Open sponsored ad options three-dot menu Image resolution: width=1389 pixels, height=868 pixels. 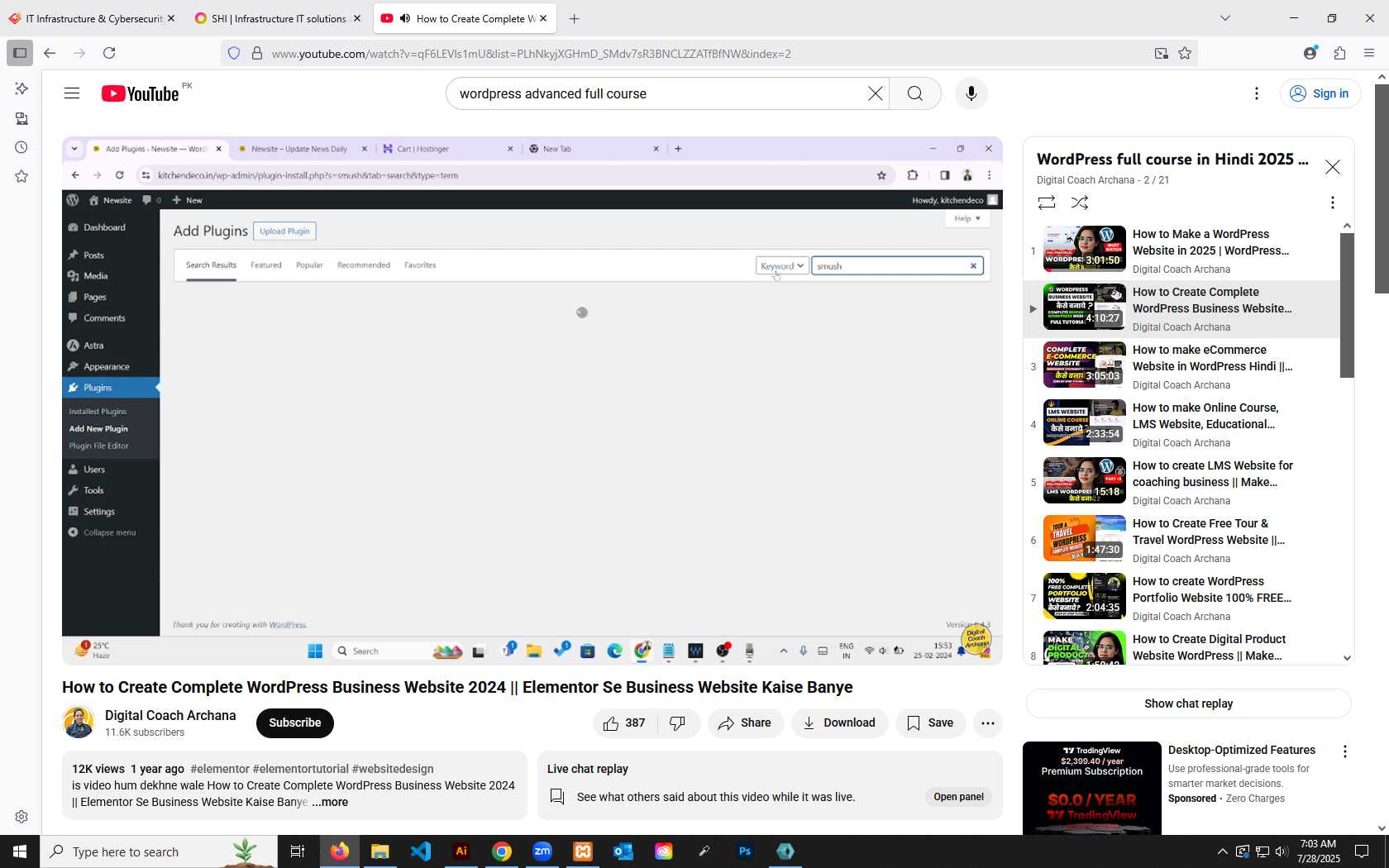[1344, 751]
